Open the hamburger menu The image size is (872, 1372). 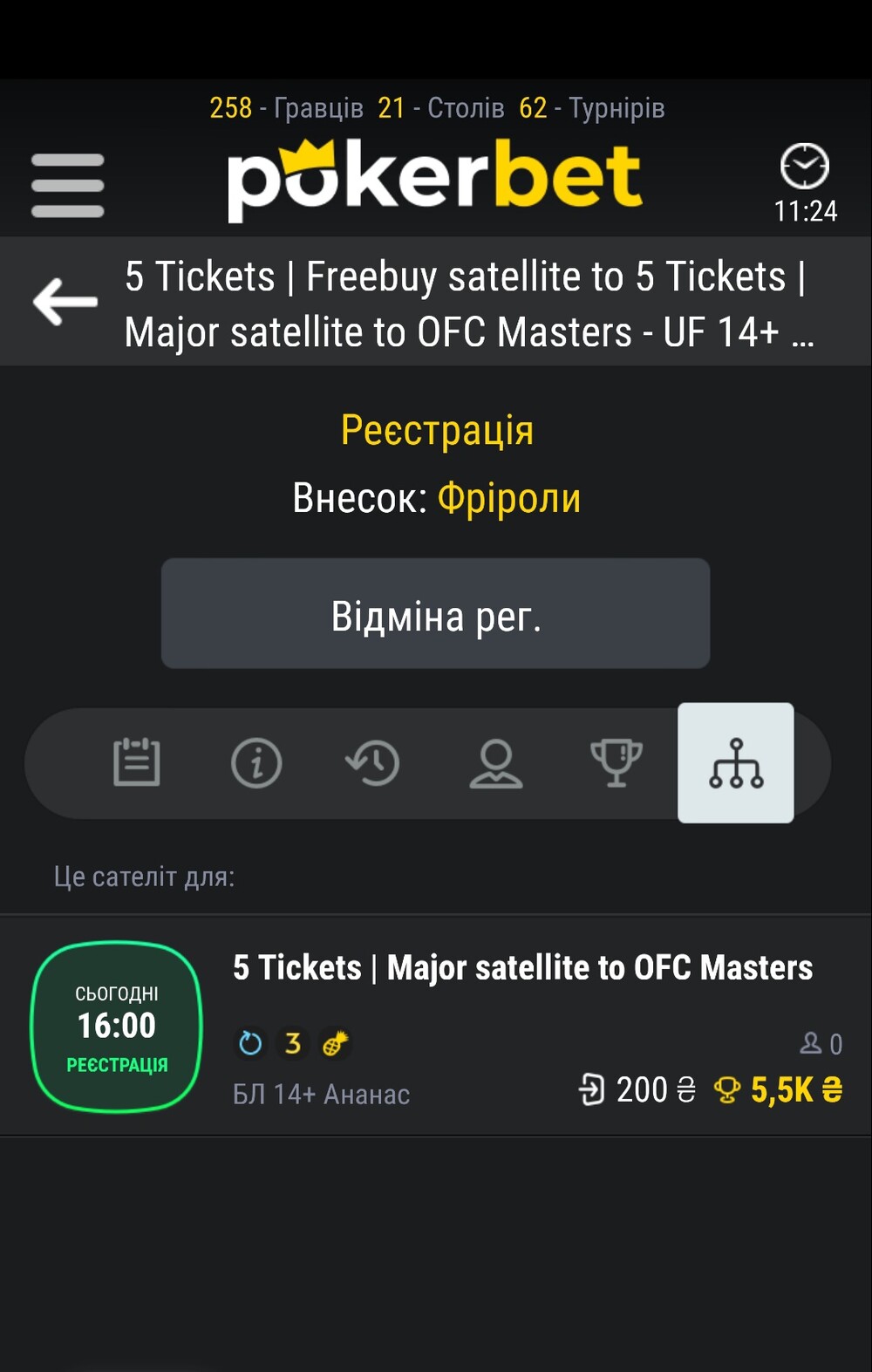tap(67, 185)
